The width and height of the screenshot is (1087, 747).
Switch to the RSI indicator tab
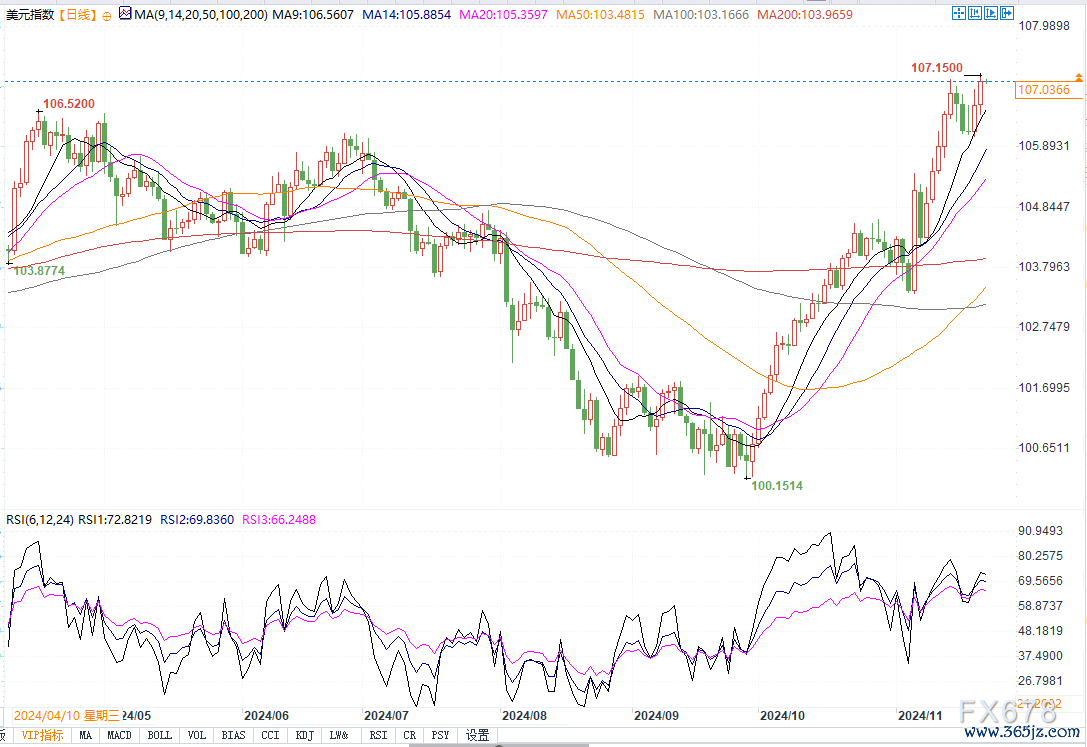[379, 735]
